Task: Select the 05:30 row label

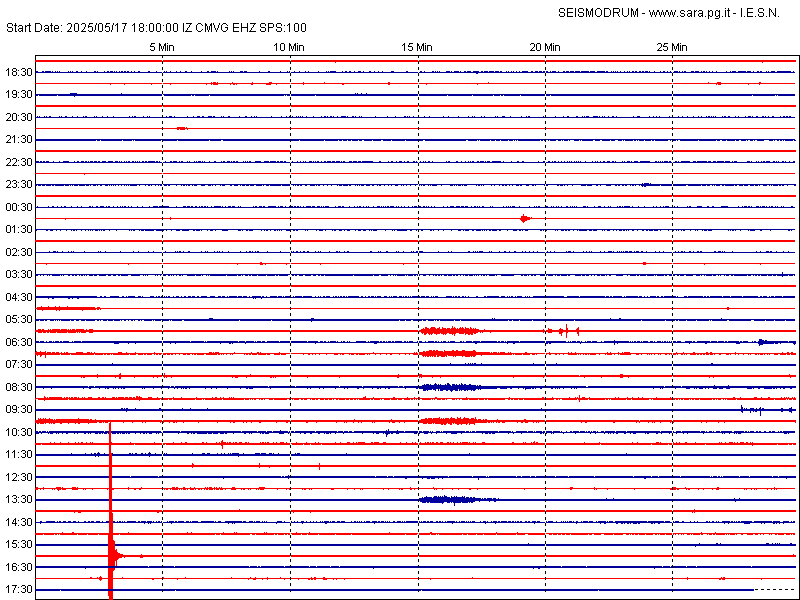Action: pyautogui.click(x=19, y=319)
